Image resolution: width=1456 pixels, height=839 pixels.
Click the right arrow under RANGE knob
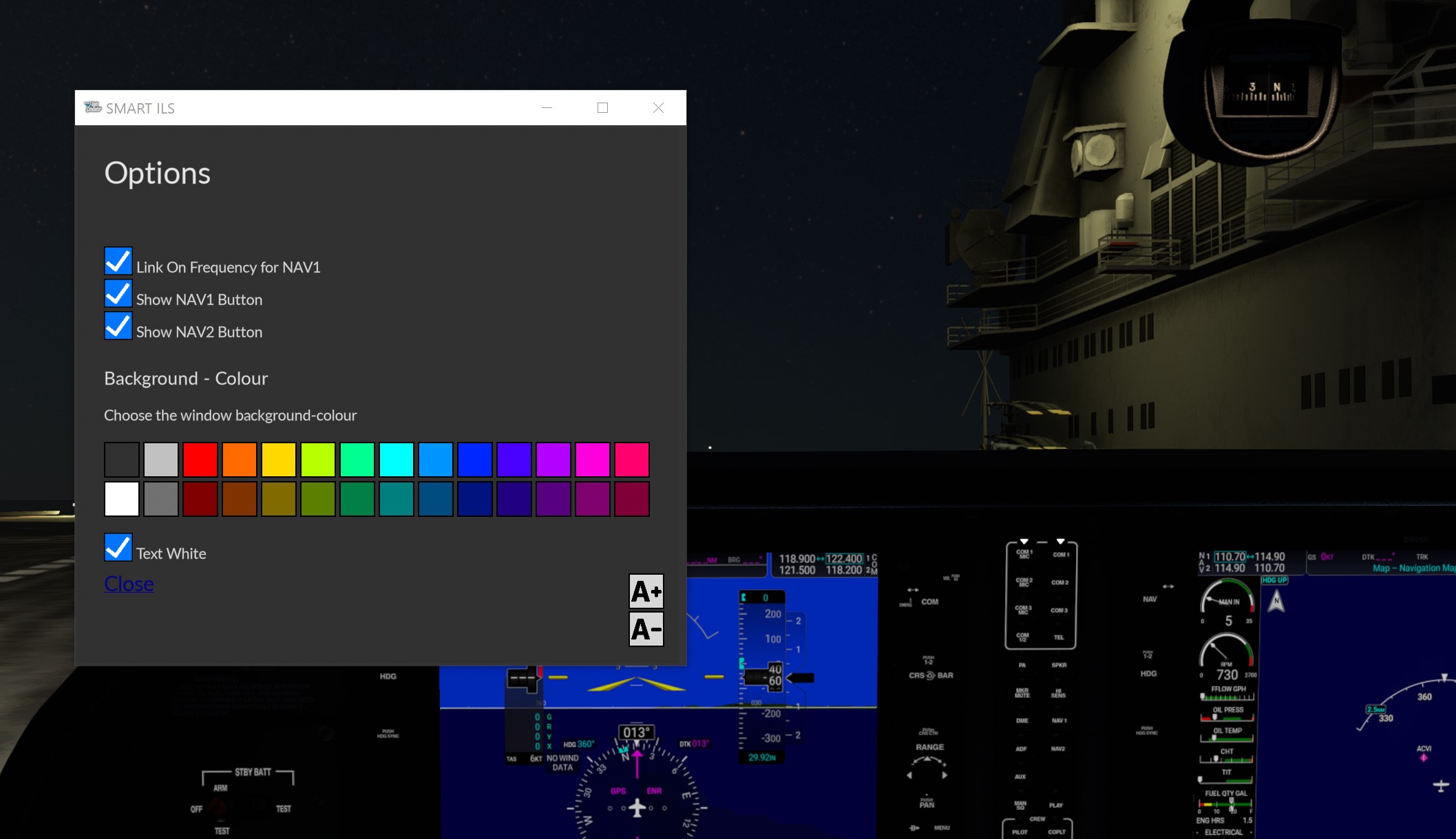(x=945, y=775)
